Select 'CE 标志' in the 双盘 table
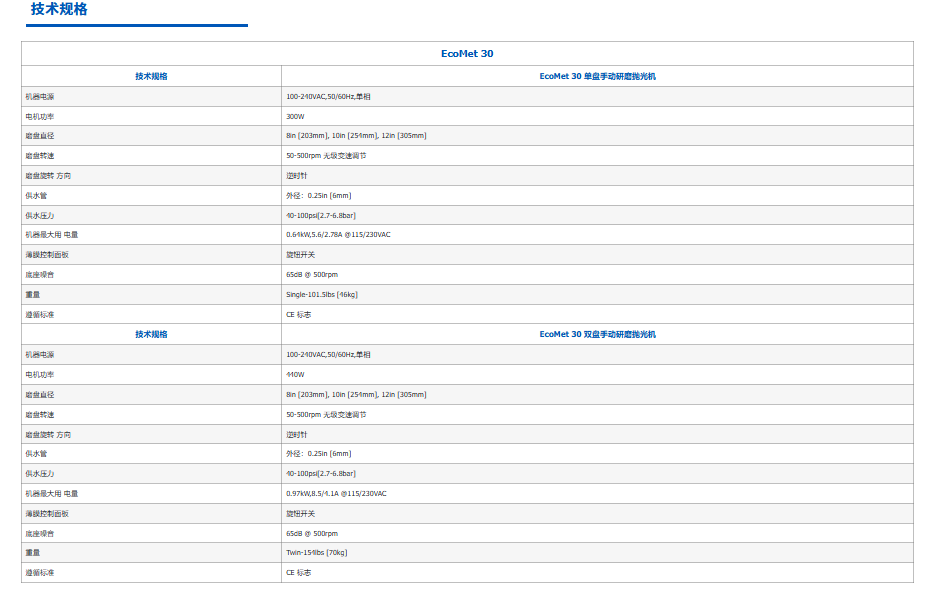941x596 pixels. (298, 573)
